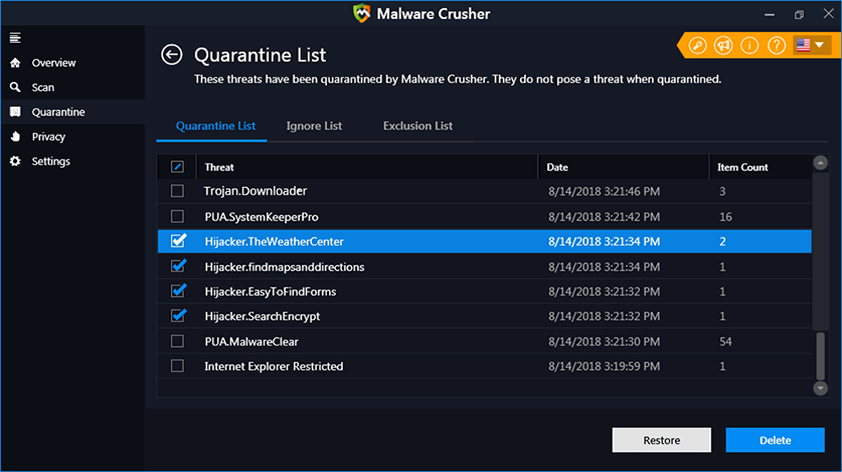Open the Privacy menu item
842x472 pixels.
[x=48, y=136]
